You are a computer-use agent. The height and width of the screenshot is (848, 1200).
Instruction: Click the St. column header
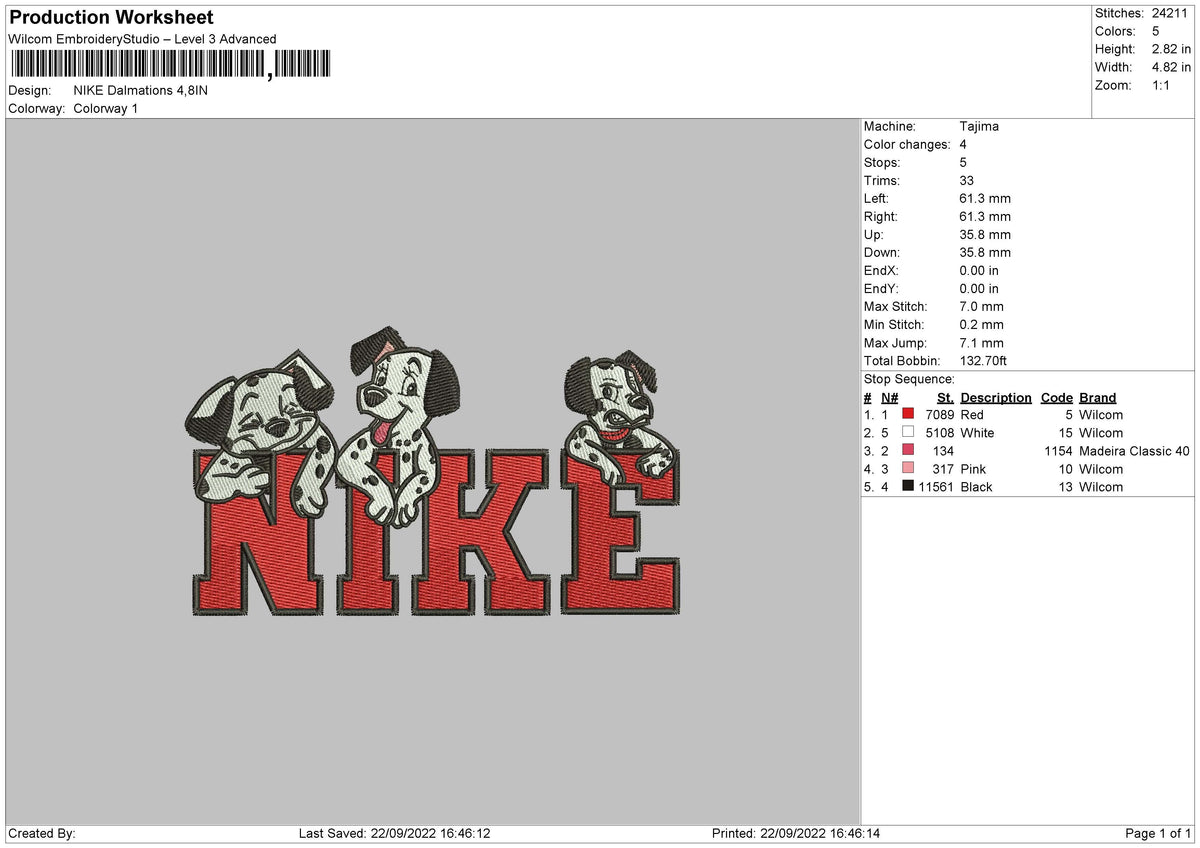945,397
